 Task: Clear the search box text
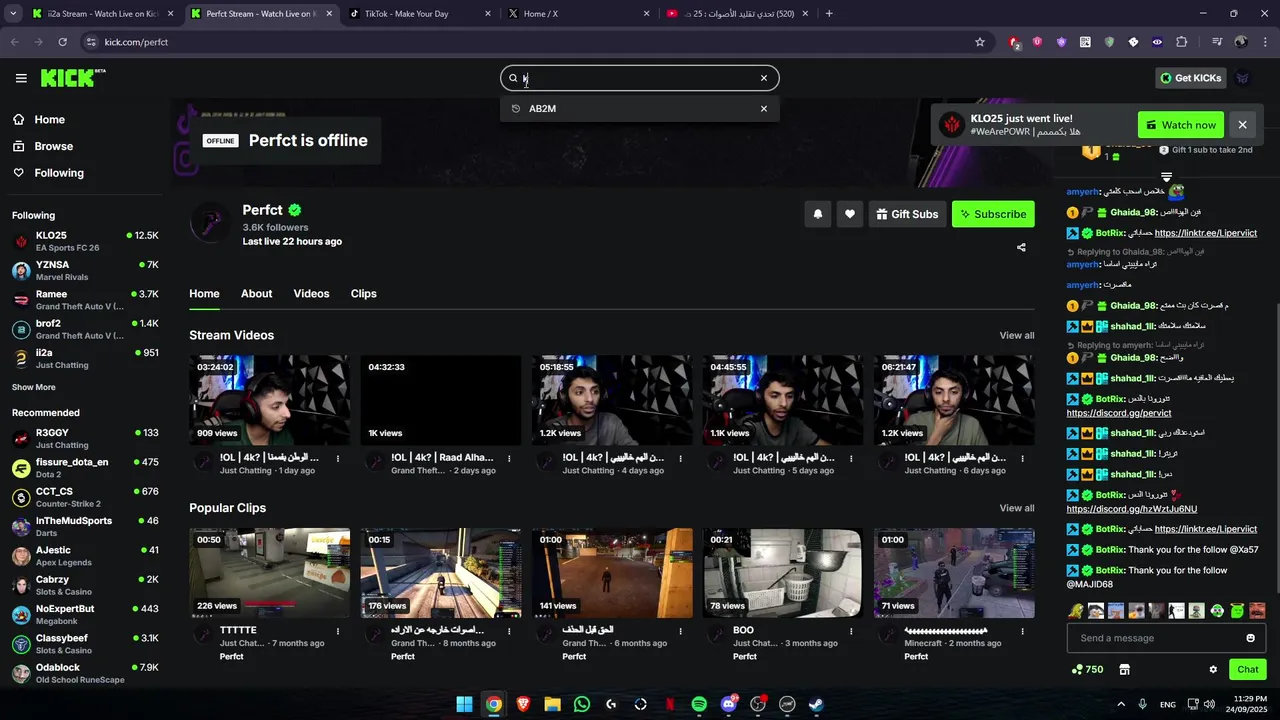pos(764,78)
